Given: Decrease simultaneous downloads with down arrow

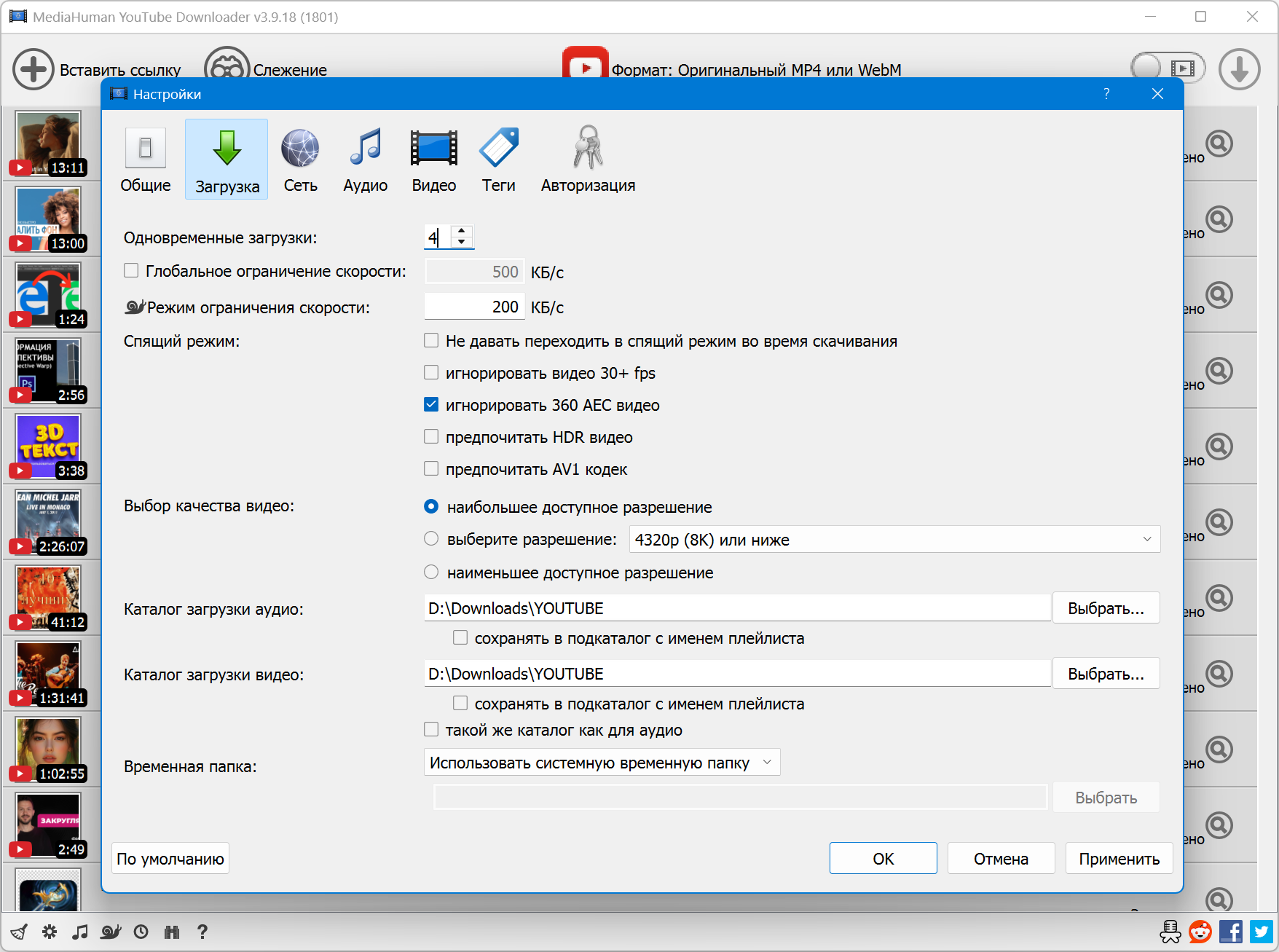Looking at the screenshot, I should click(462, 242).
